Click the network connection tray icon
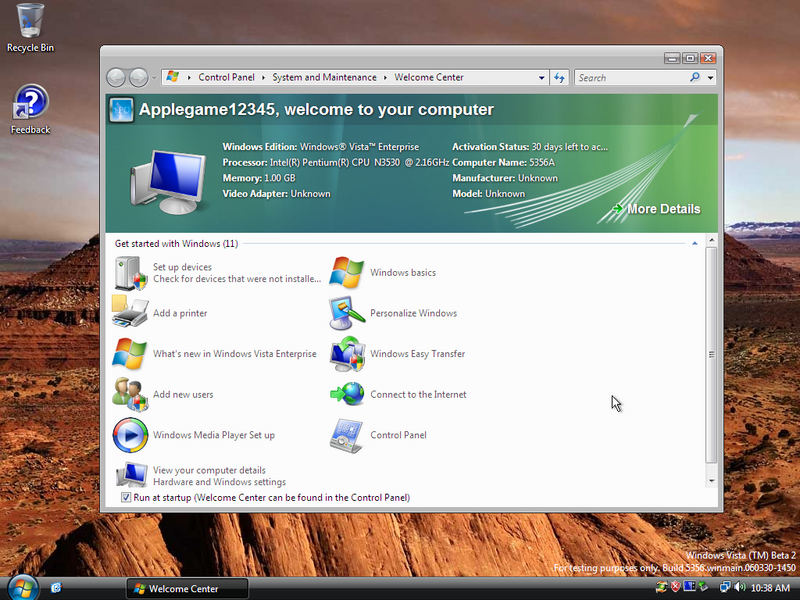This screenshot has width=800, height=600. tap(725, 587)
